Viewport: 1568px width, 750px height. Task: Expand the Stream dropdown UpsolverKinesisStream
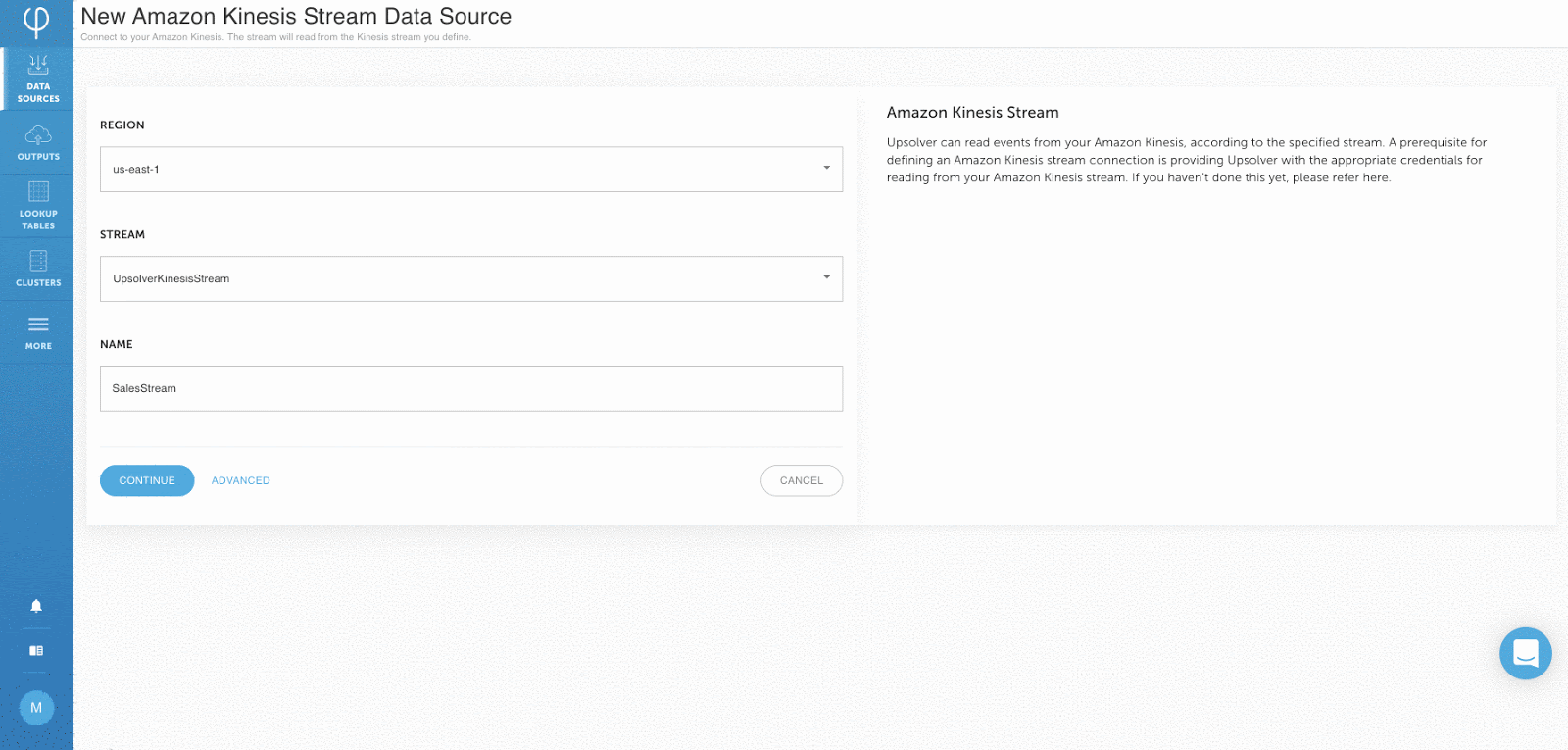(471, 279)
